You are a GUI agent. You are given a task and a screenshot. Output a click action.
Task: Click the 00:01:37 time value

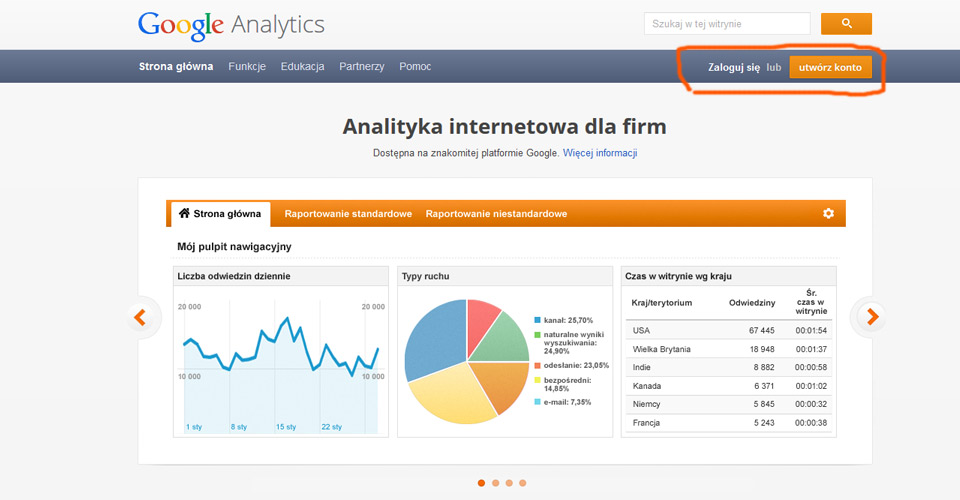click(x=811, y=349)
